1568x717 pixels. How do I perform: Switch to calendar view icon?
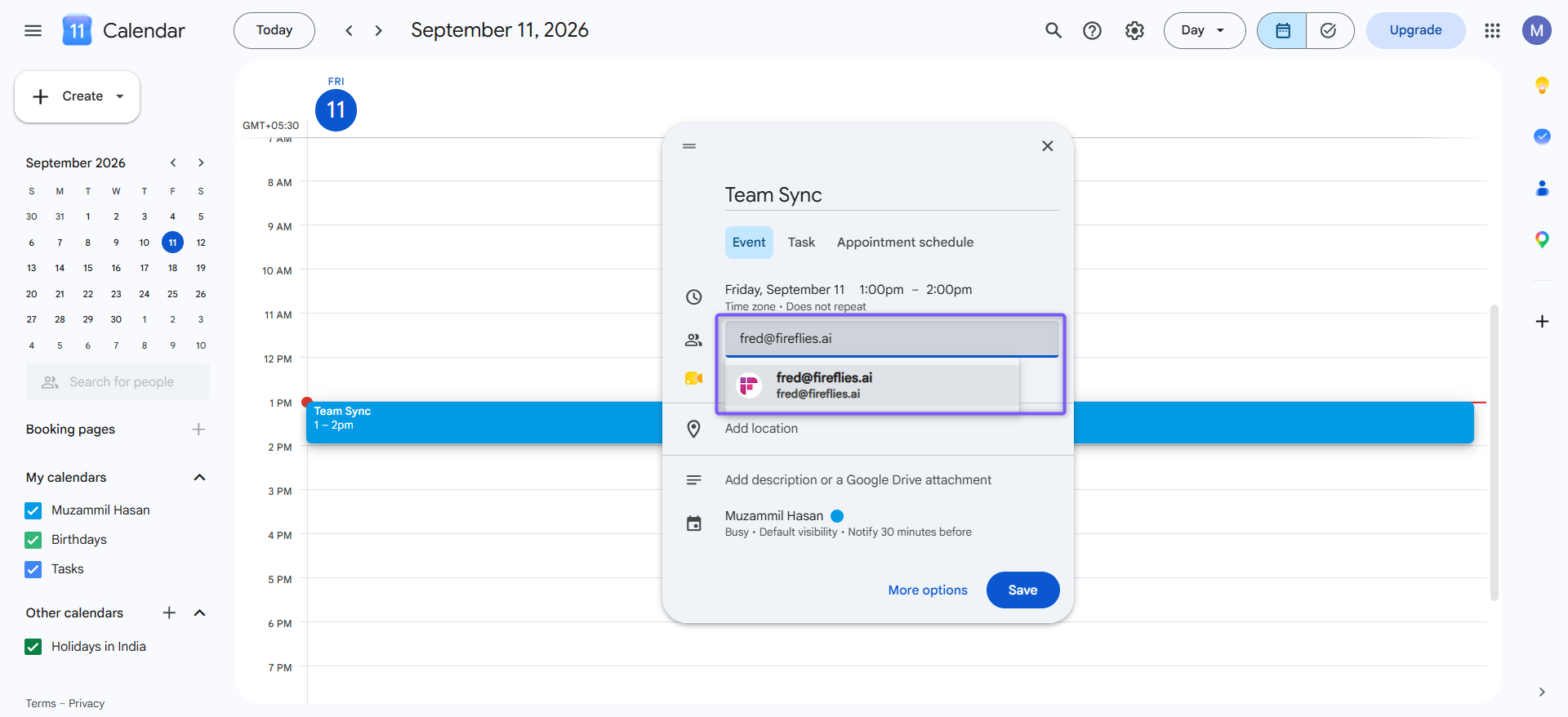coord(1282,31)
